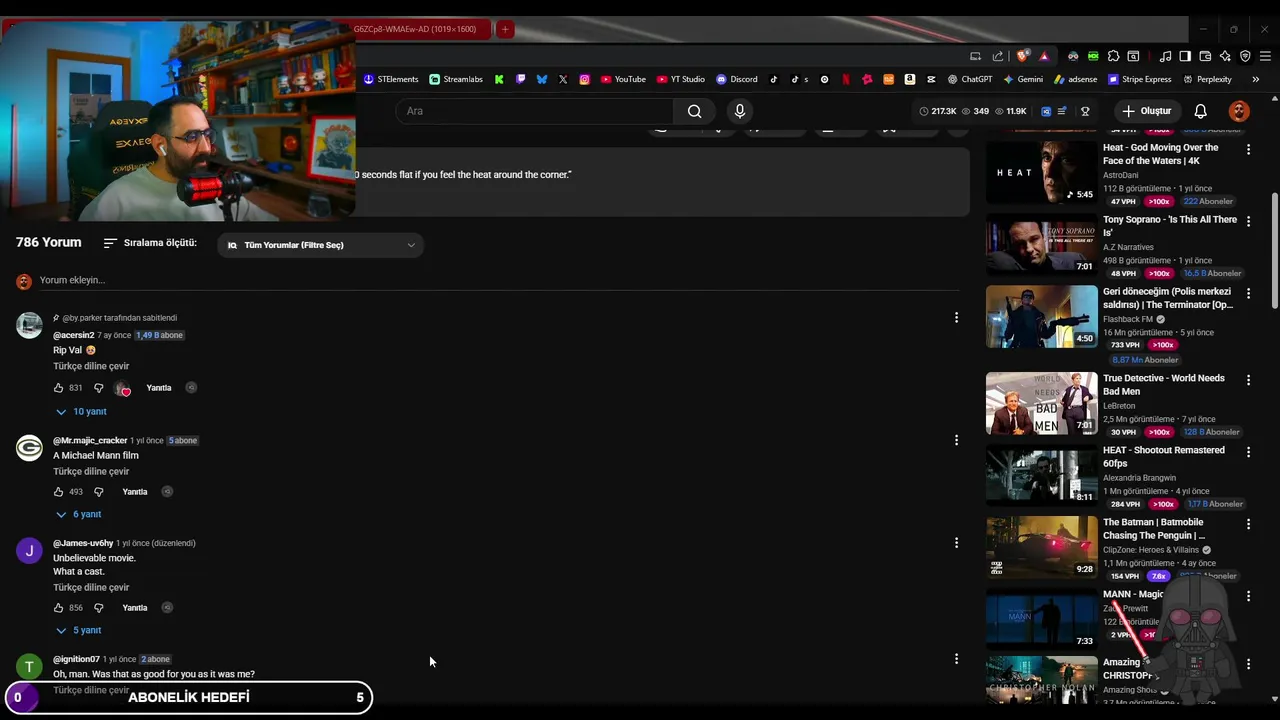Open the Discord bookmark
The height and width of the screenshot is (720, 1280).
coord(737,79)
